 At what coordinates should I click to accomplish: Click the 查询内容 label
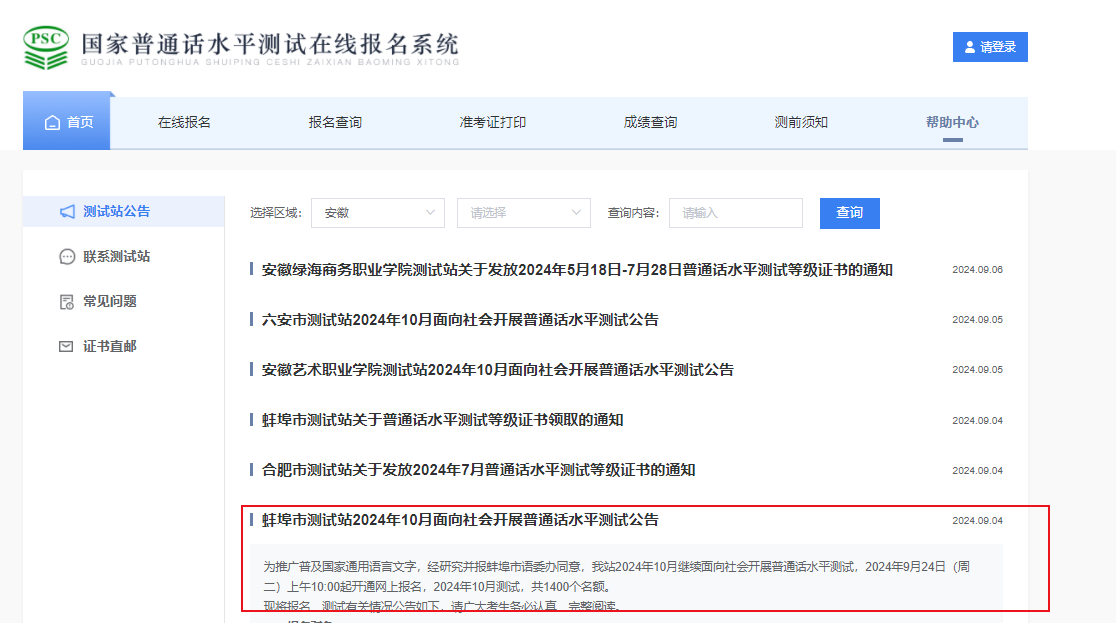633,213
